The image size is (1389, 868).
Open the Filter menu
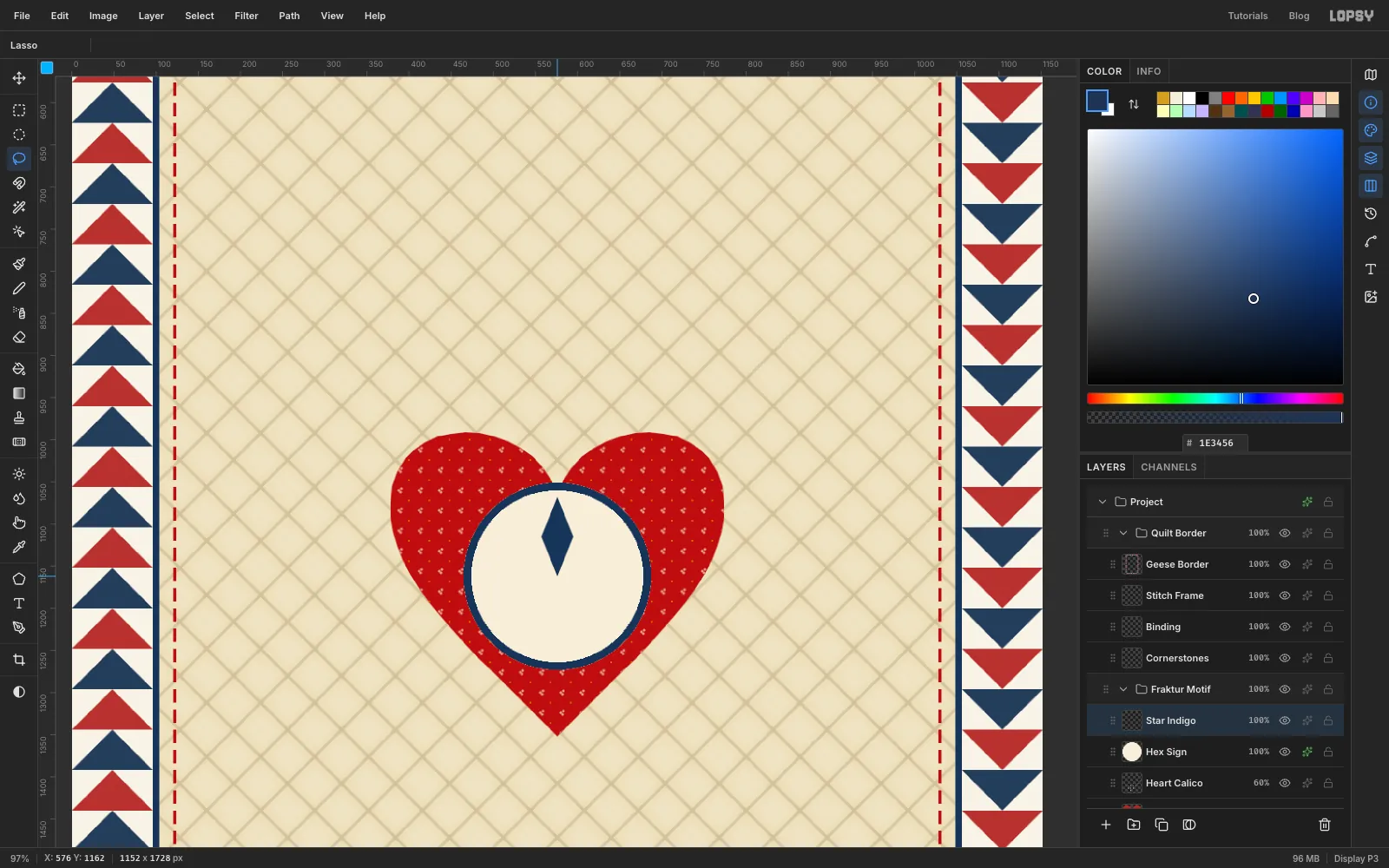pos(247,16)
